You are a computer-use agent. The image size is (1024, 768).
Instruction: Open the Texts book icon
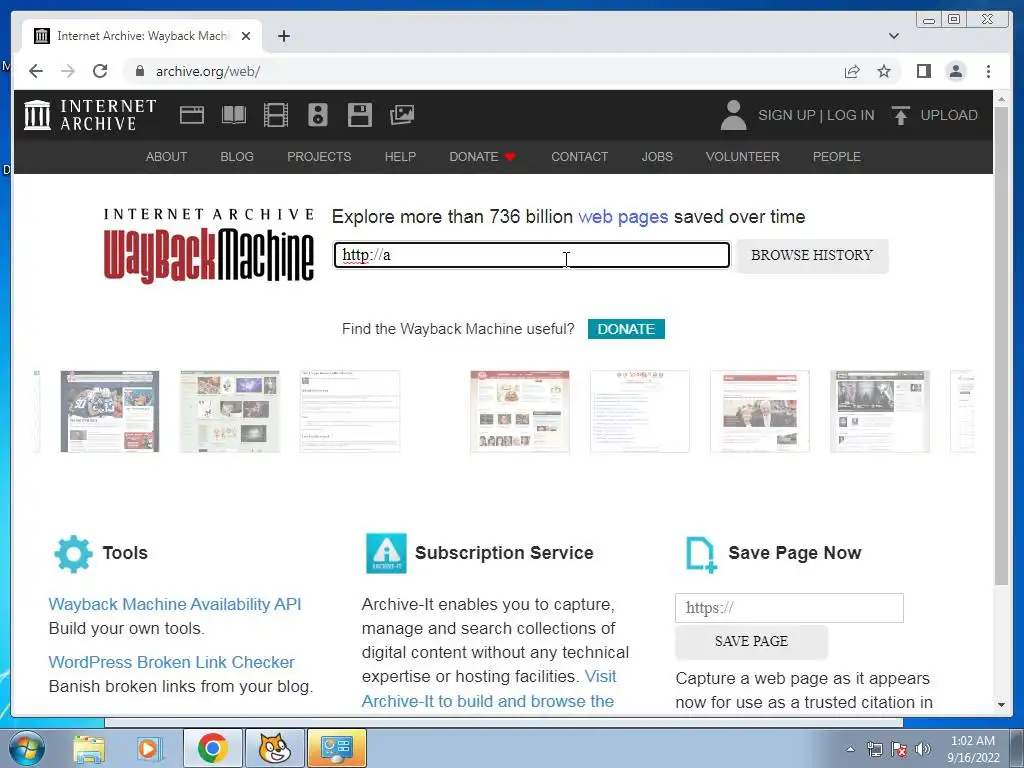[x=234, y=115]
